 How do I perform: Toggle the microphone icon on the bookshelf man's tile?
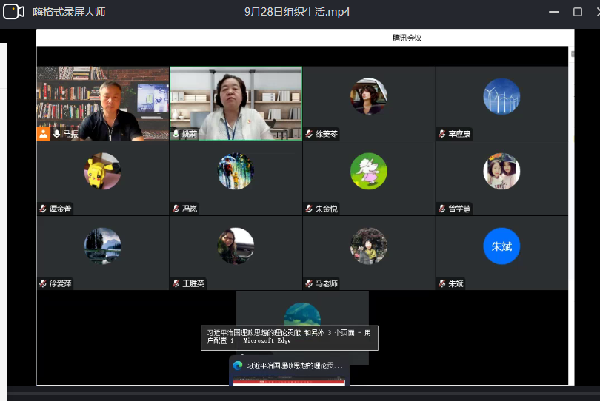pos(56,133)
